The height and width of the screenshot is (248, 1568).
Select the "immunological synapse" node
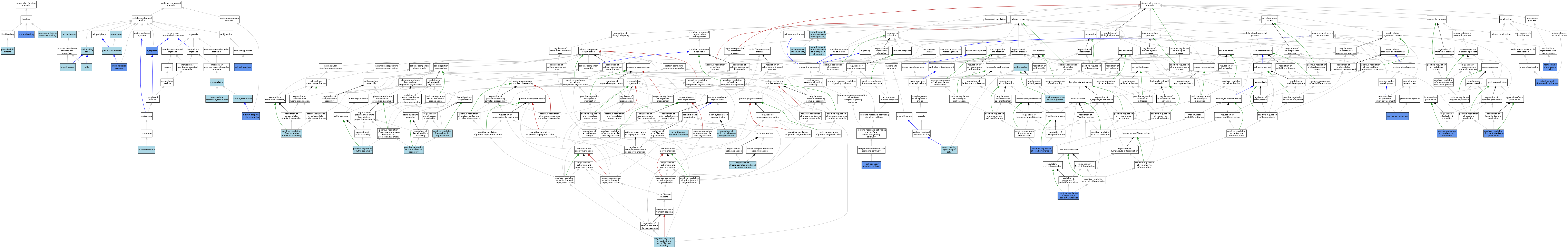[x=119, y=67]
